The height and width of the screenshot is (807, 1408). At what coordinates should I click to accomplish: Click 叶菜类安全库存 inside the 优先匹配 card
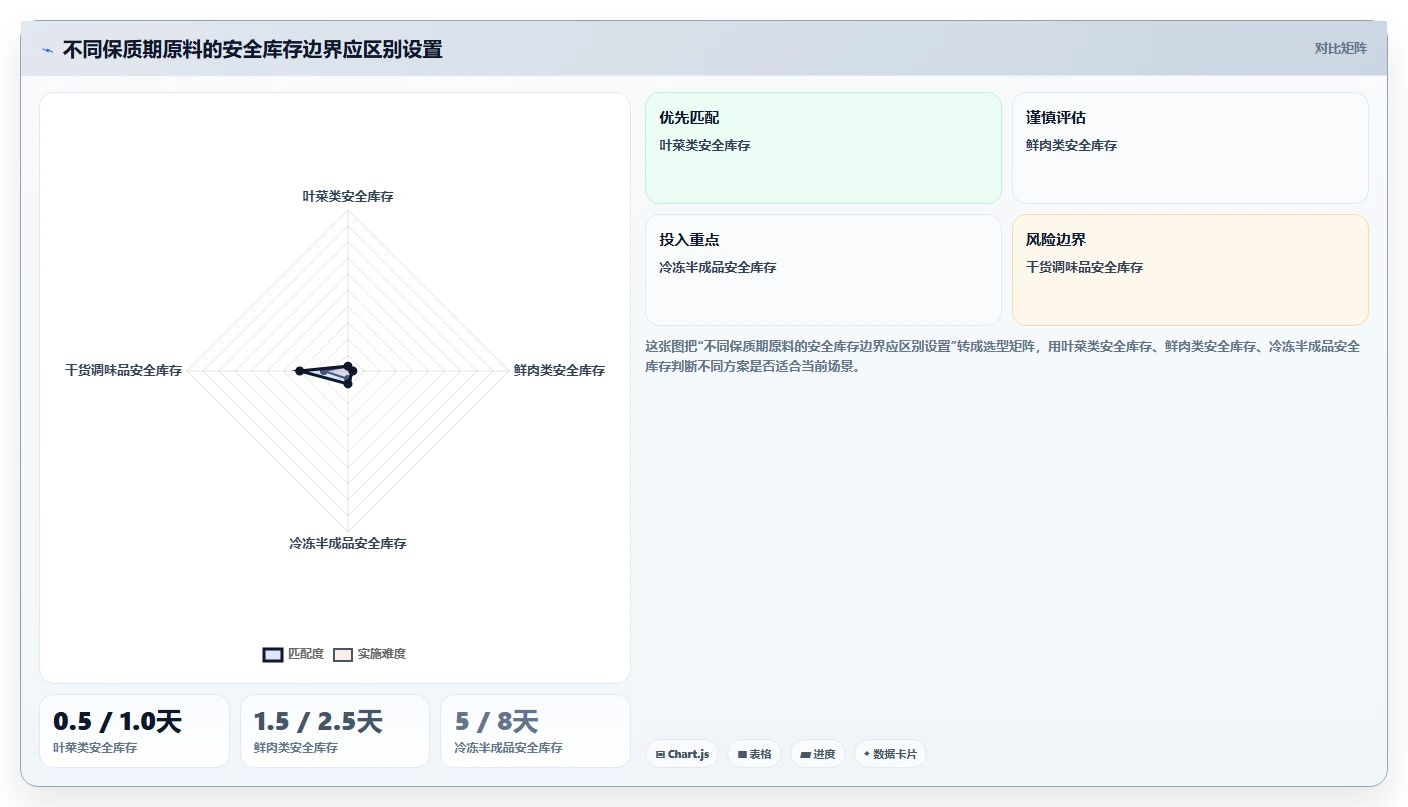705,146
